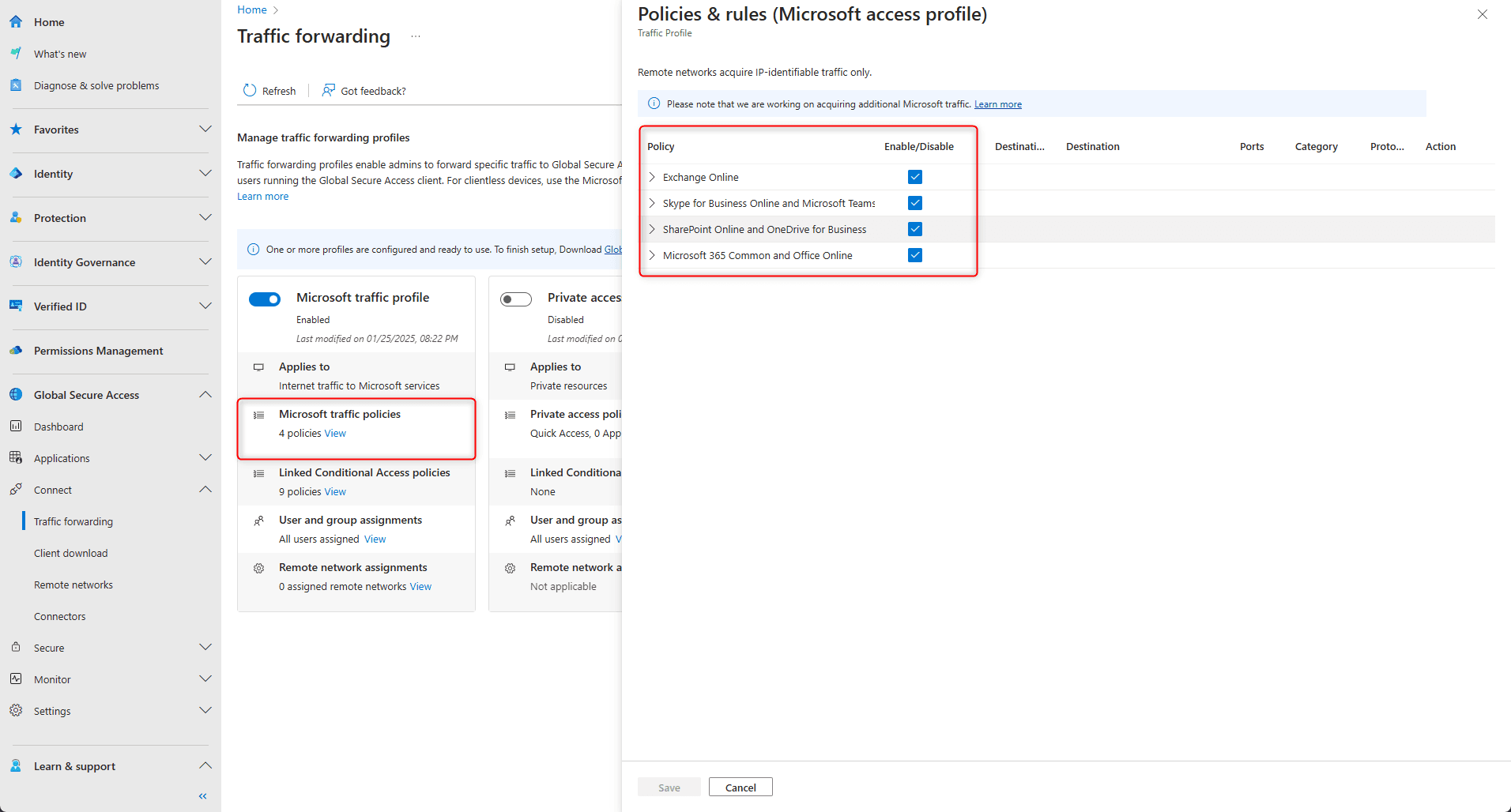The width and height of the screenshot is (1511, 812).
Task: View the 4 Microsoft traffic policies
Action: pos(335,434)
